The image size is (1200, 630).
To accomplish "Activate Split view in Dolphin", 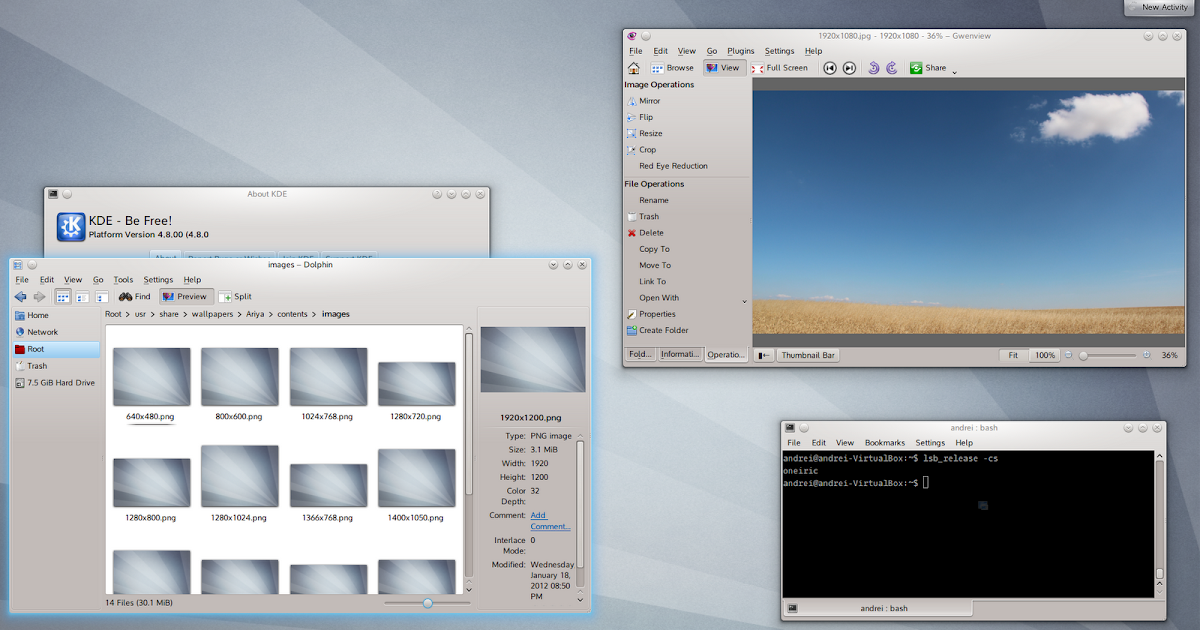I will click(236, 296).
